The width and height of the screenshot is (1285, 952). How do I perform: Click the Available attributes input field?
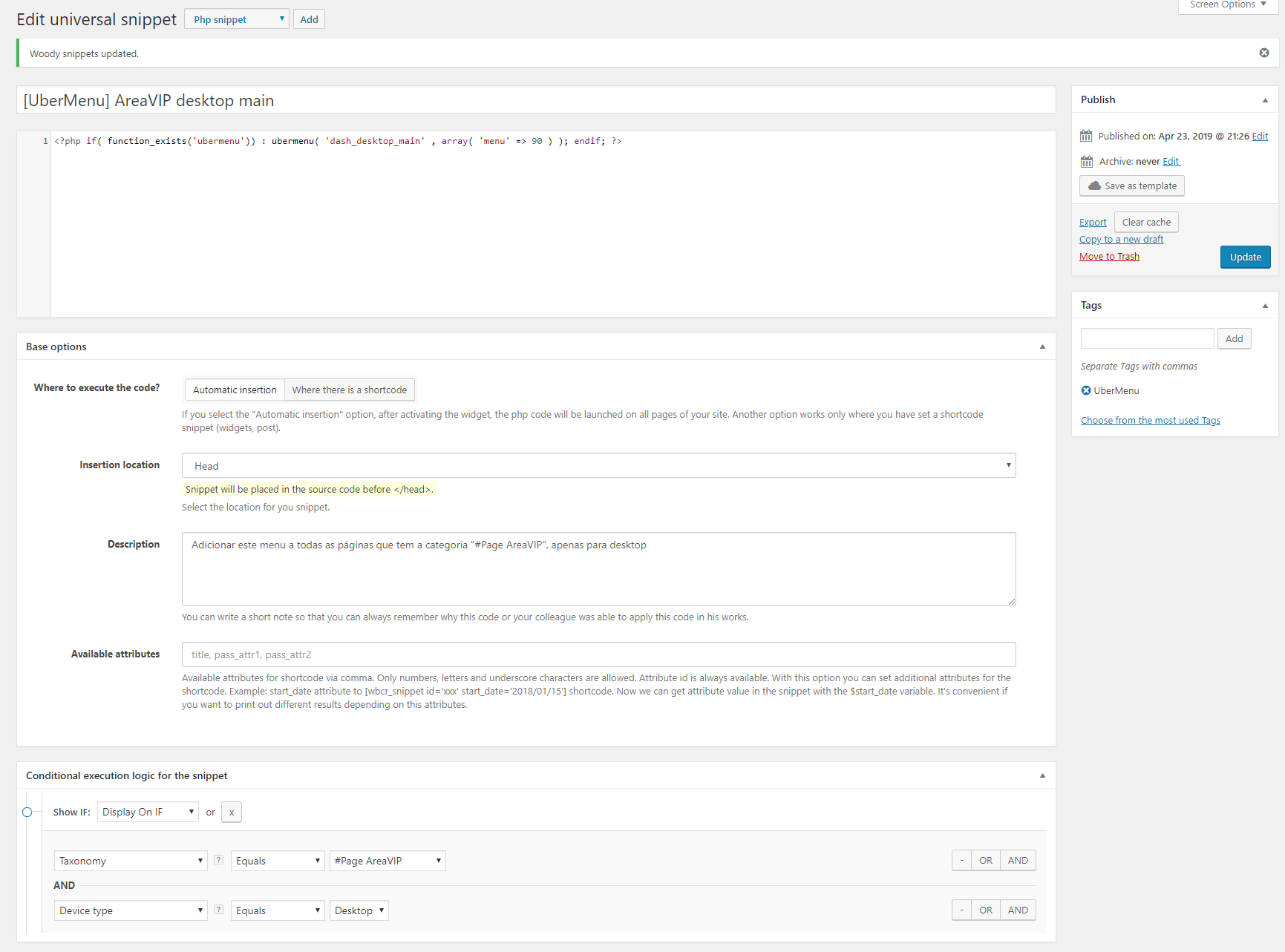[598, 654]
